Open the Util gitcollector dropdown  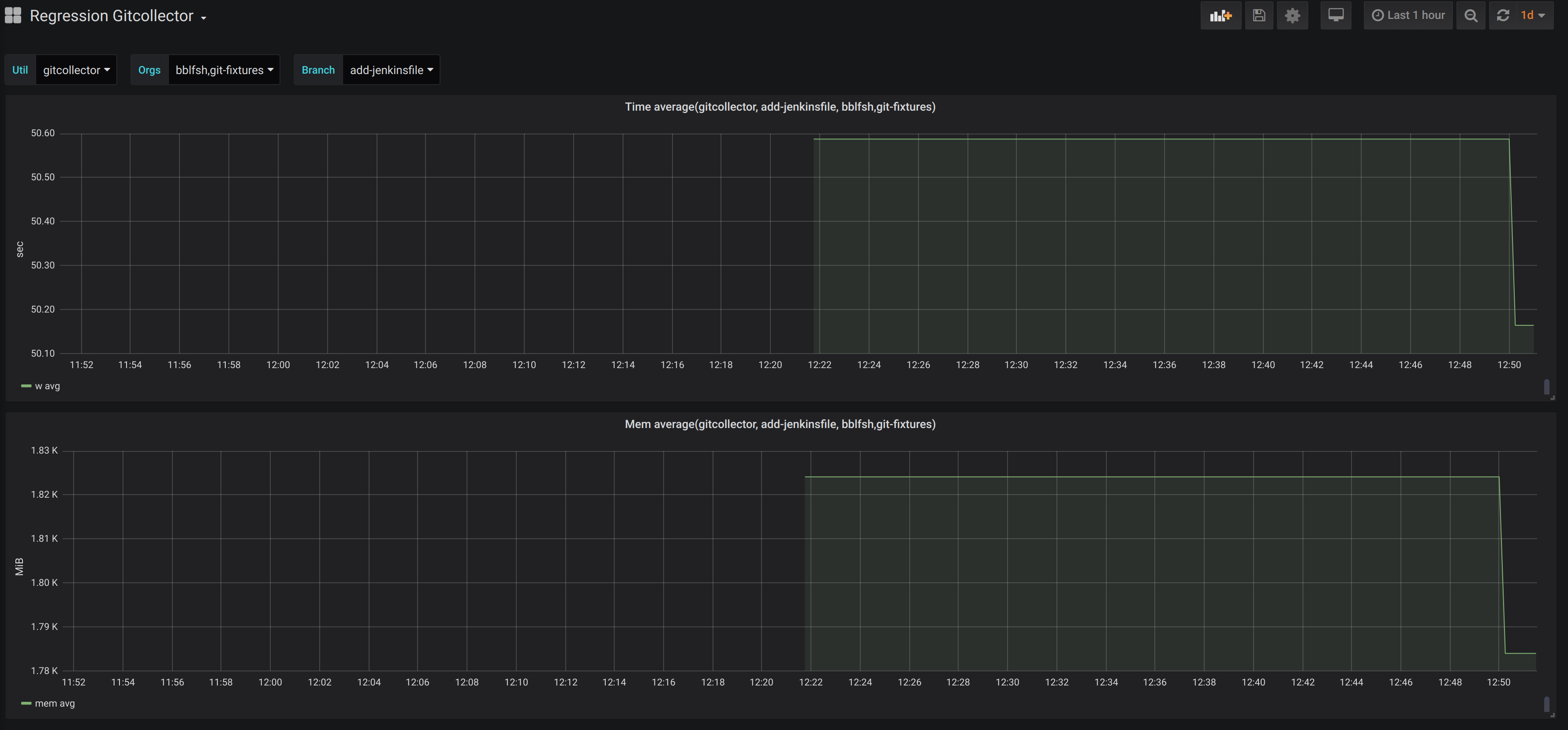[76, 70]
